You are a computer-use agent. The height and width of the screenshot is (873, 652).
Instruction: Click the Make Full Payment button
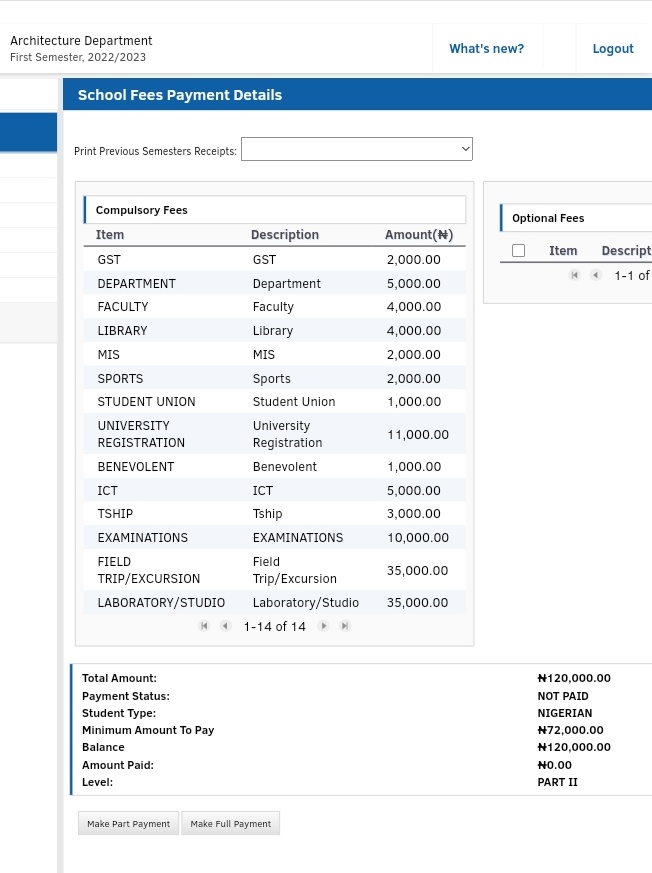231,823
